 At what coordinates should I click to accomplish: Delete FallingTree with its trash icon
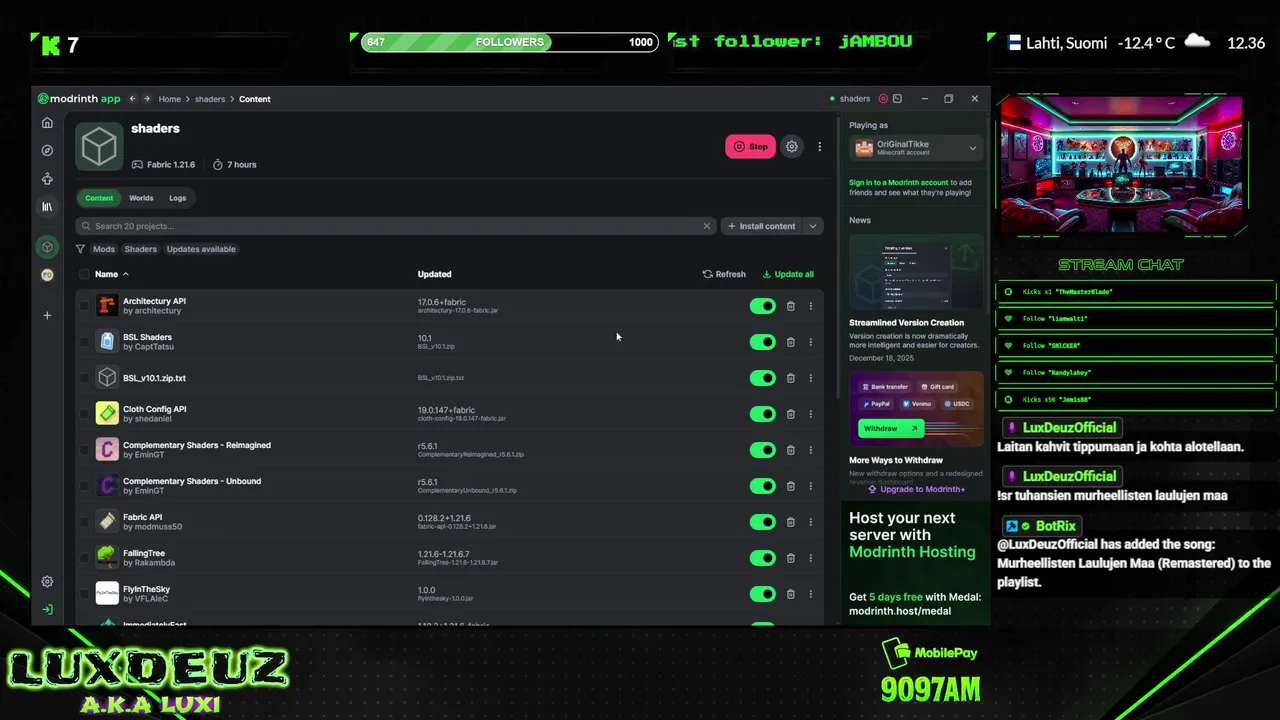pyautogui.click(x=790, y=558)
